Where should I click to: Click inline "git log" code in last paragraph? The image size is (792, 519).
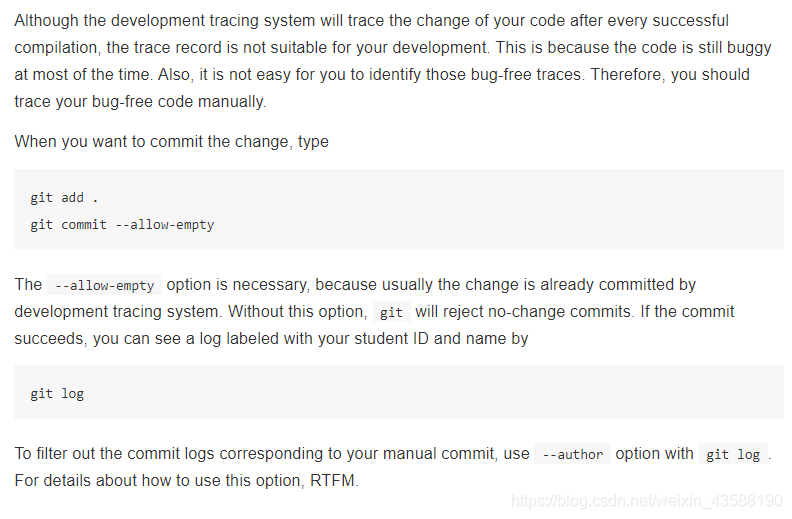pyautogui.click(x=733, y=454)
